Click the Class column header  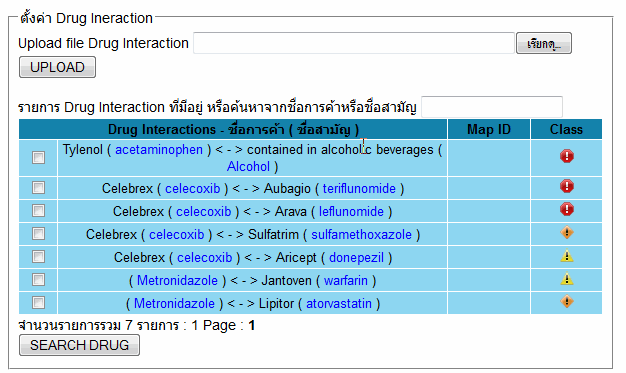coord(566,129)
